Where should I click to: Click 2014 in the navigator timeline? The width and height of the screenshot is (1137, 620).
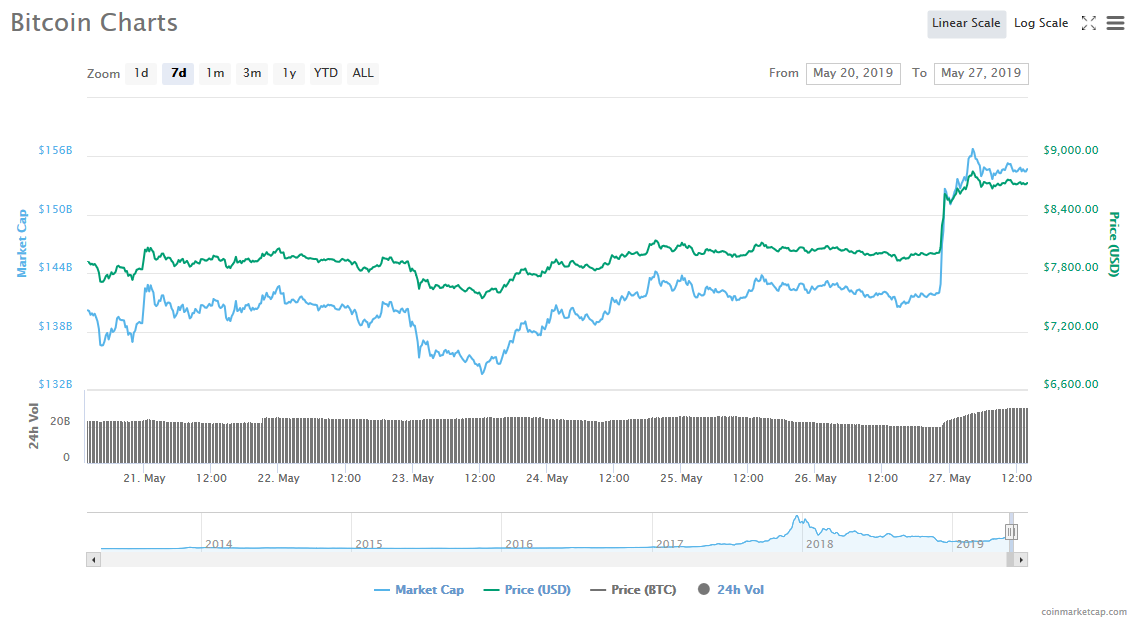pyautogui.click(x=219, y=544)
